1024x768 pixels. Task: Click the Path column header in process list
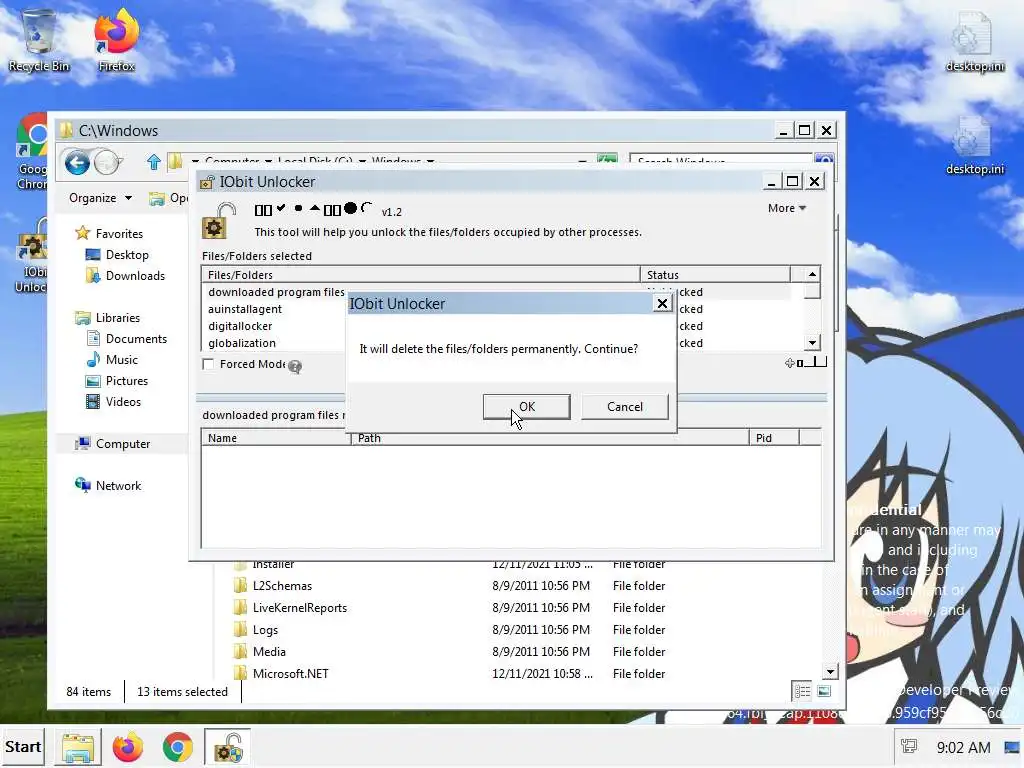pos(550,438)
